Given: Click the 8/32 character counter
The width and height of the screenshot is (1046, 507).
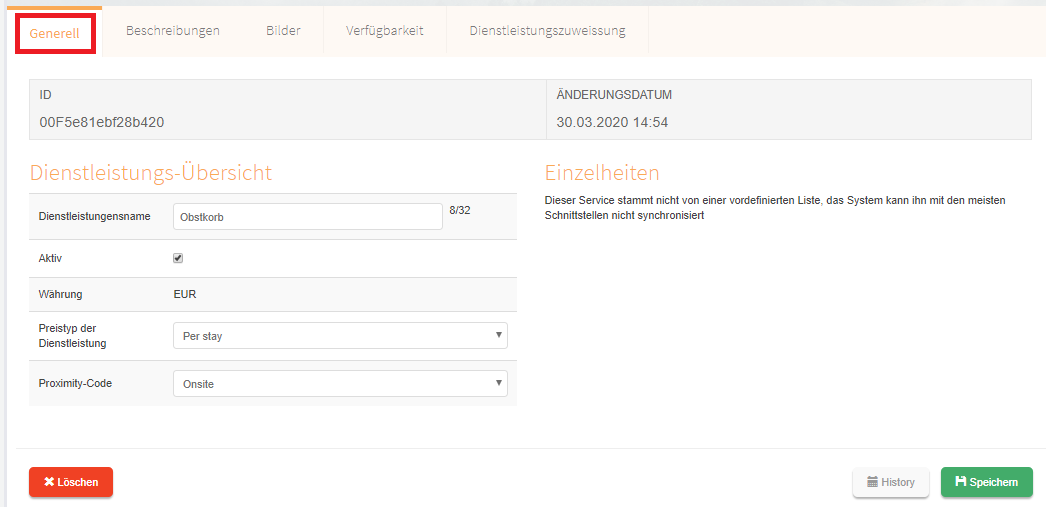Looking at the screenshot, I should 460,210.
